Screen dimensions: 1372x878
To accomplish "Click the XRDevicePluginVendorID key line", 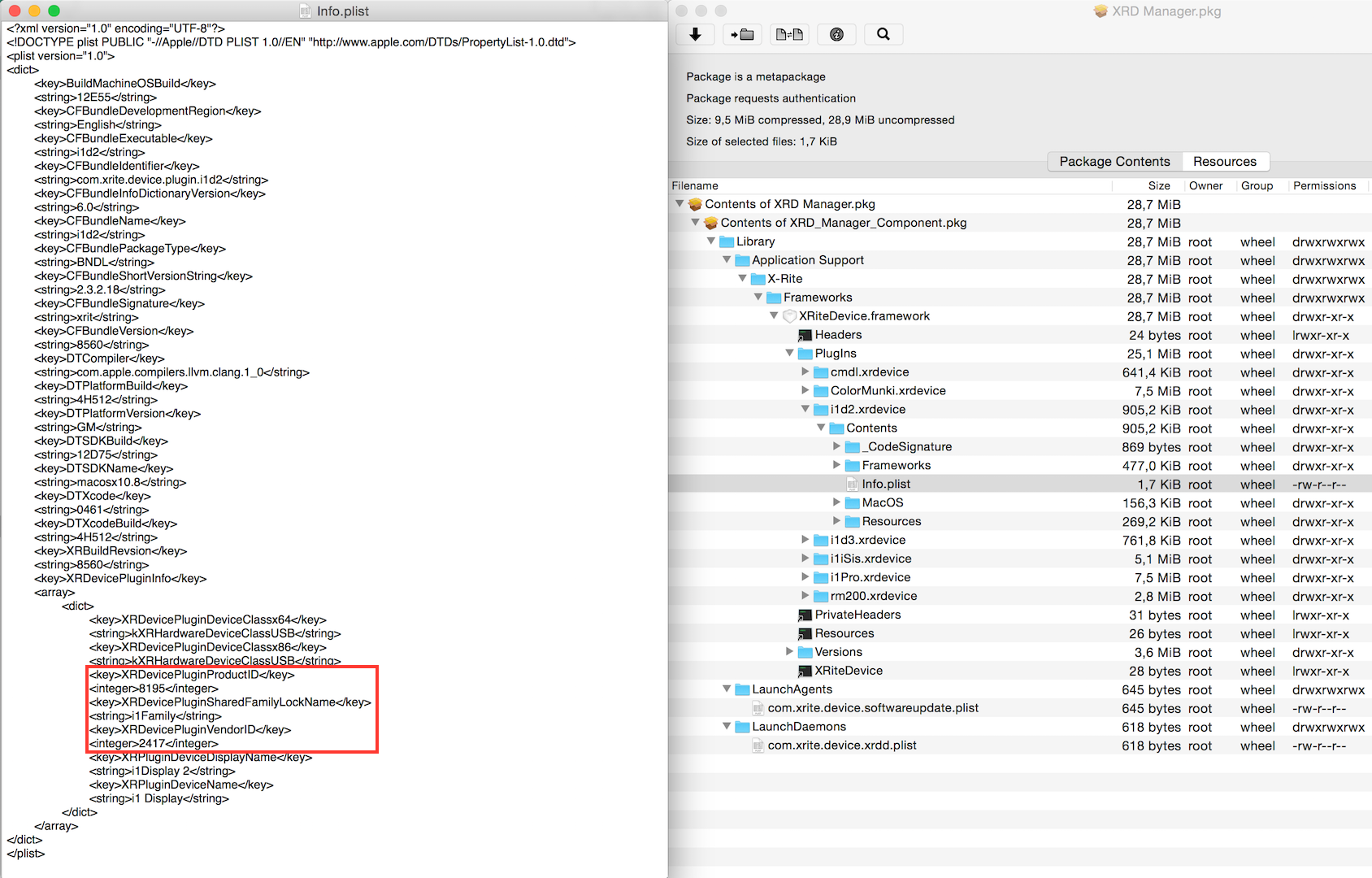I will point(190,730).
